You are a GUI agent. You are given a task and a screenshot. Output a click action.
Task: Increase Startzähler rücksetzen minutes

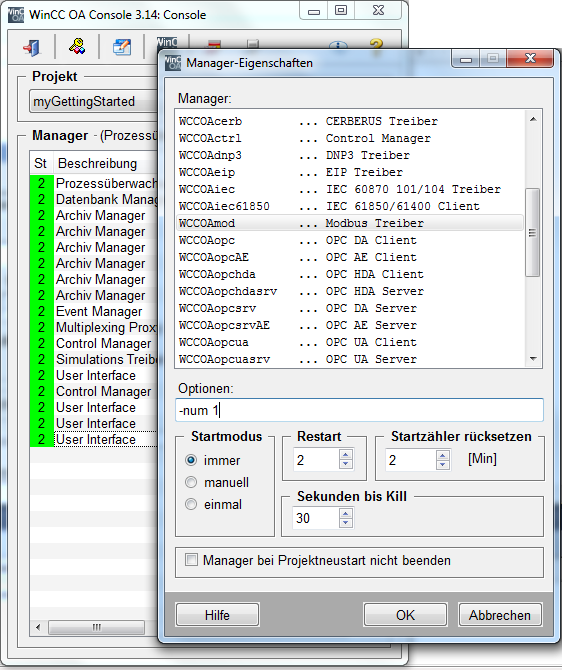(443, 455)
